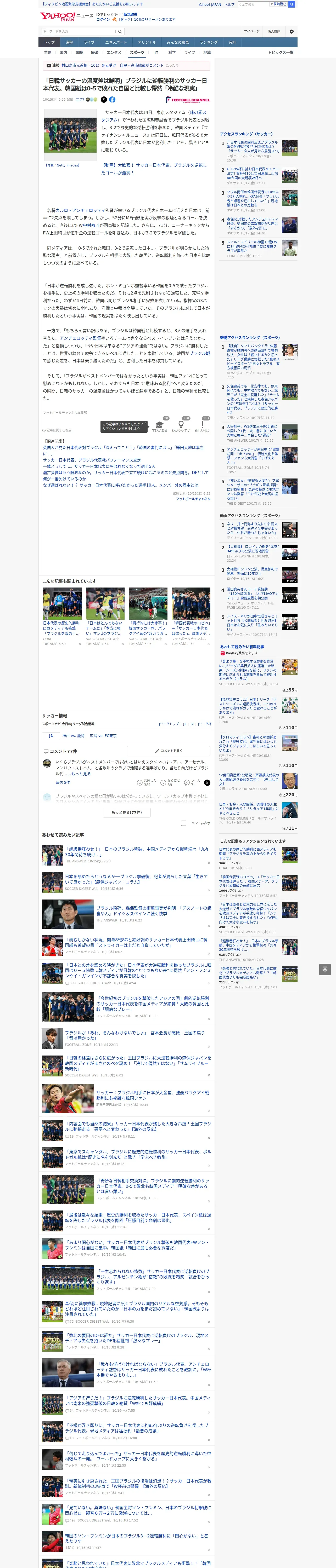This screenshot has height=1568, width=336.
Task: Select the スポーツ category tab
Action: 137,53
